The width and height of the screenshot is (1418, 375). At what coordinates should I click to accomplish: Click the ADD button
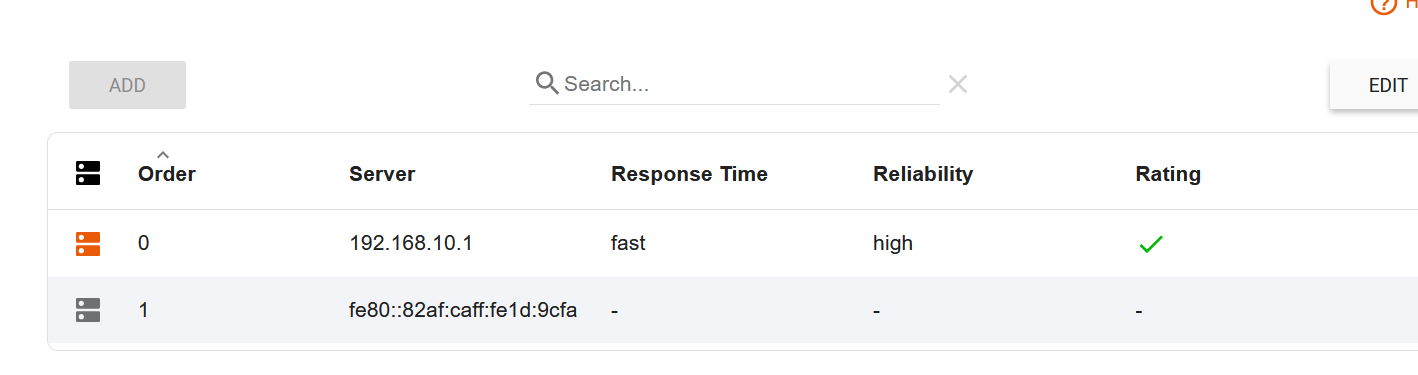[x=127, y=85]
